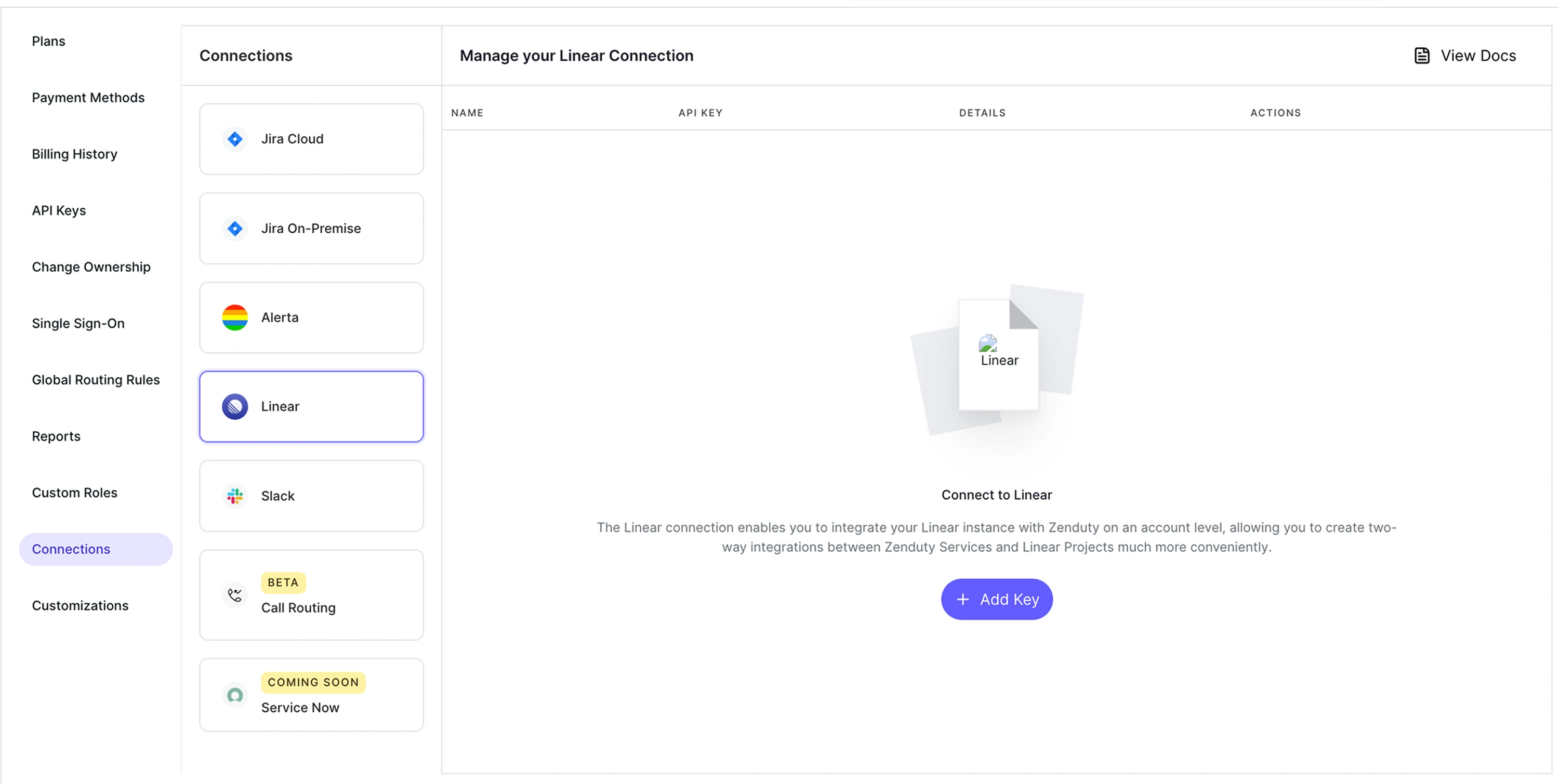Click the Service Now circle icon
This screenshot has width=1559, height=784.
pos(235,695)
